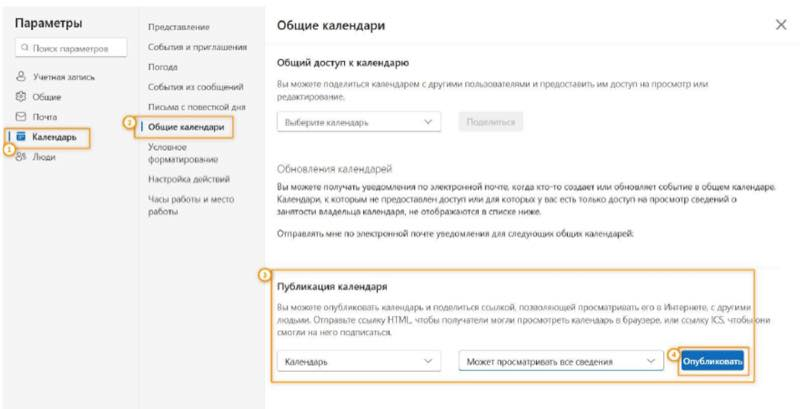The image size is (800, 409).
Task: Click the Calendar icon in sidebar
Action: [21, 137]
